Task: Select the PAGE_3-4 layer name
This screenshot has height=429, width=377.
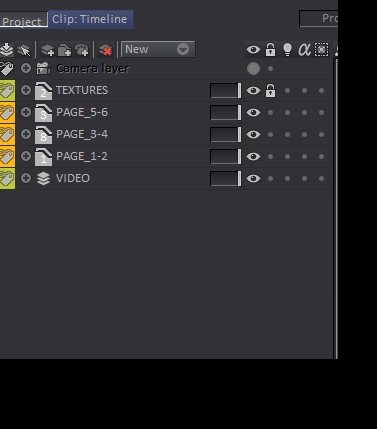Action: (x=82, y=134)
